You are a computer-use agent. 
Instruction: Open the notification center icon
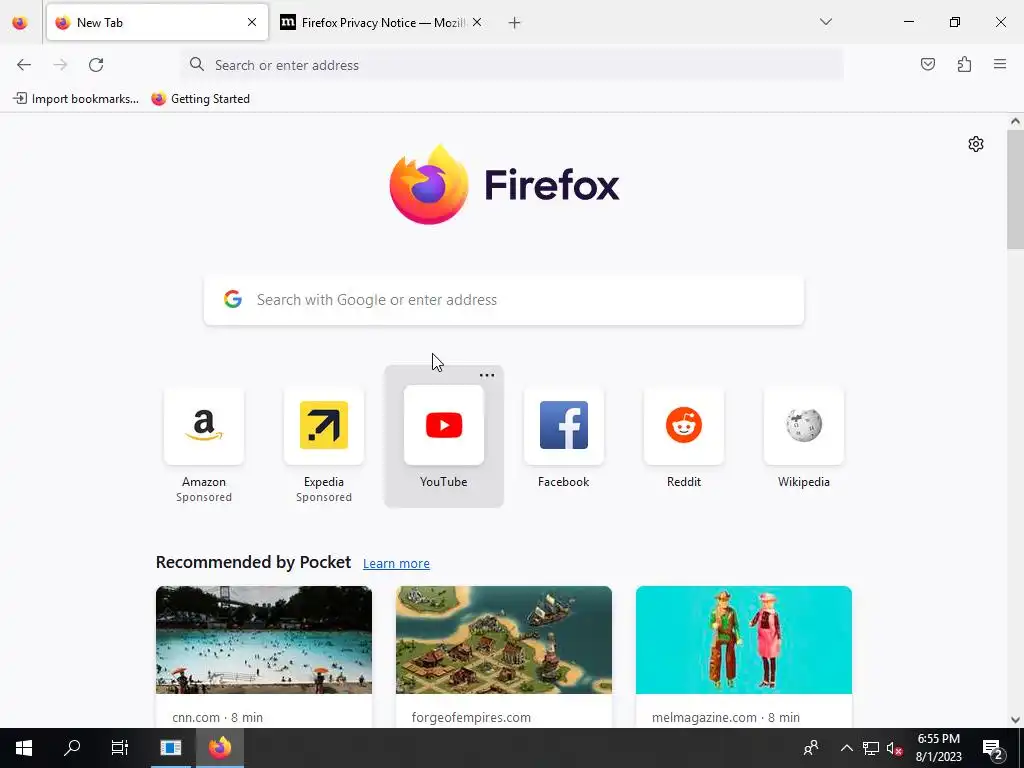pyautogui.click(x=993, y=748)
